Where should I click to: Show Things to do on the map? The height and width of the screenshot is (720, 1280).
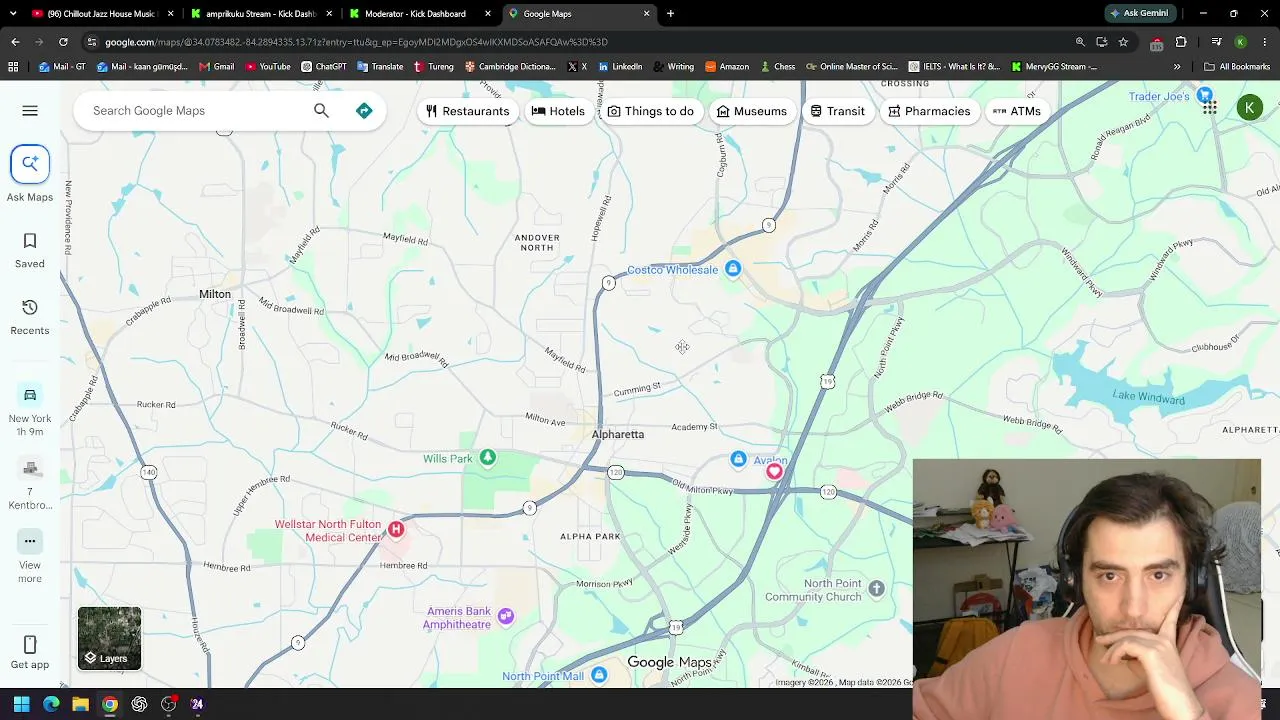(650, 111)
